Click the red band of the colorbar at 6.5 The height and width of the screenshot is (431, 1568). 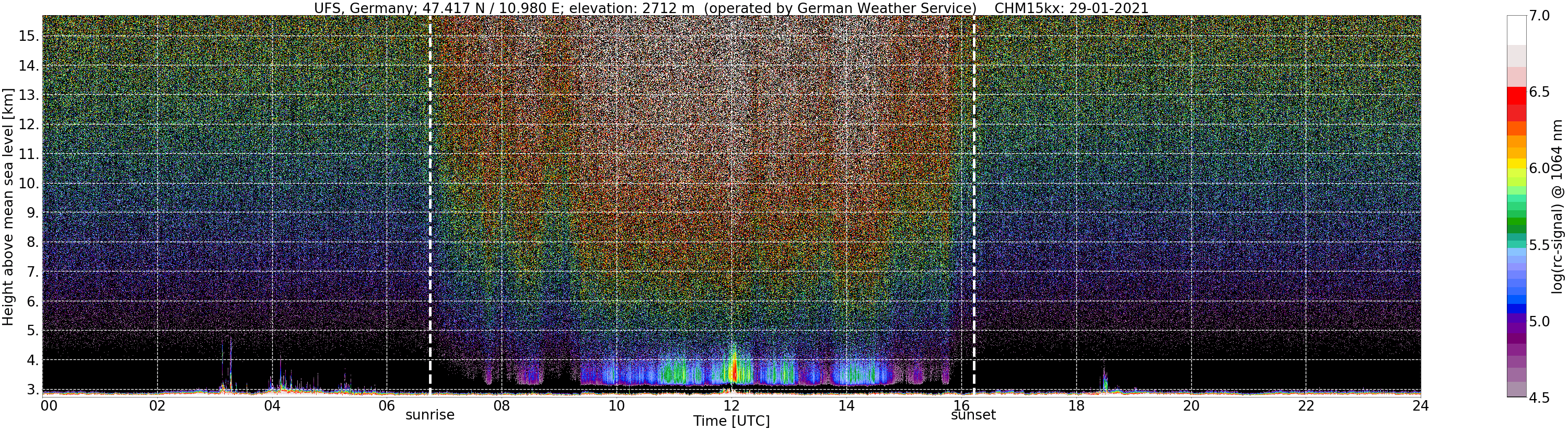1516,96
